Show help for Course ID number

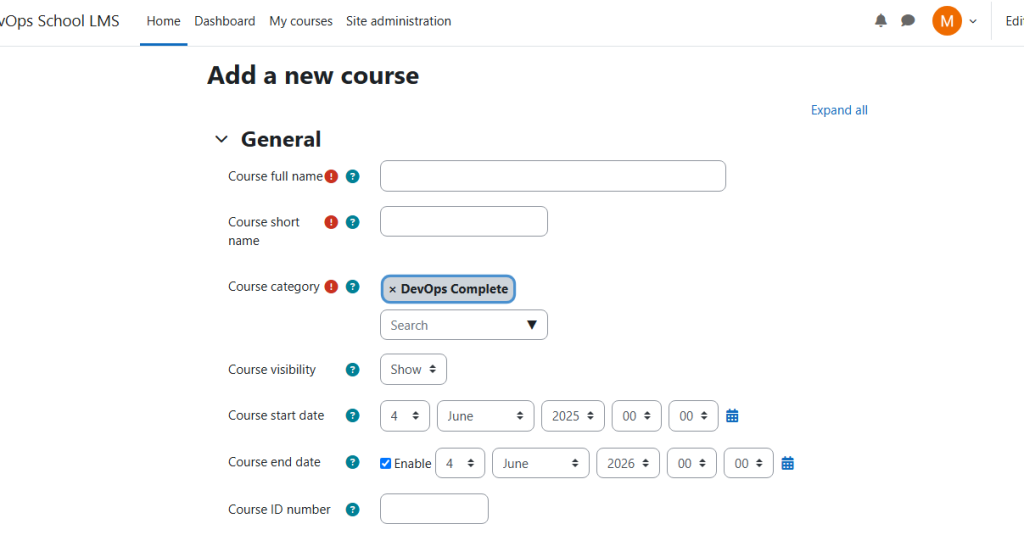(353, 510)
